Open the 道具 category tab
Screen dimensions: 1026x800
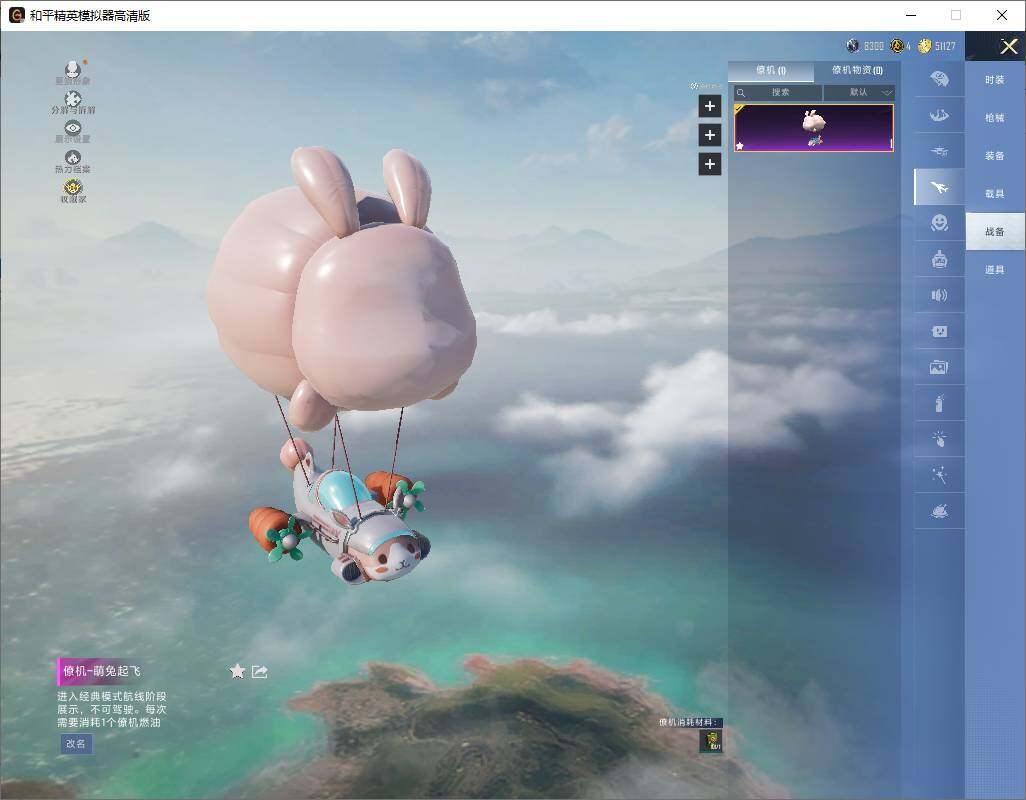[x=995, y=270]
